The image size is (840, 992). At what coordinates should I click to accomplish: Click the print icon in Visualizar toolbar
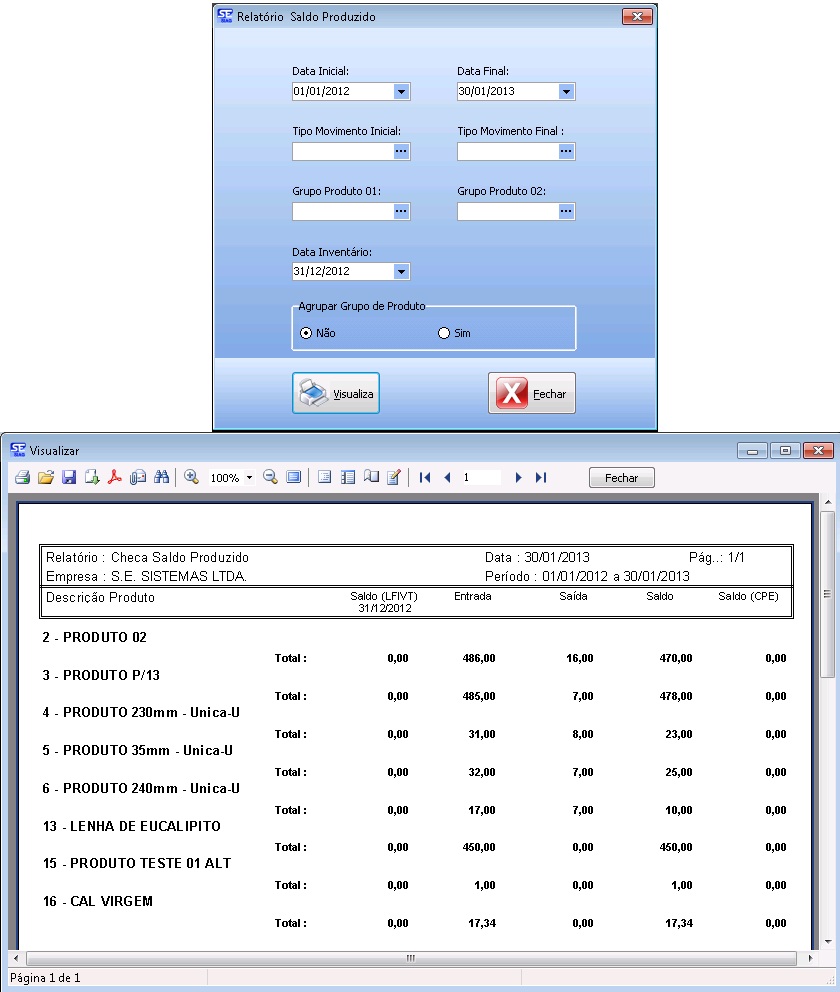coord(22,478)
